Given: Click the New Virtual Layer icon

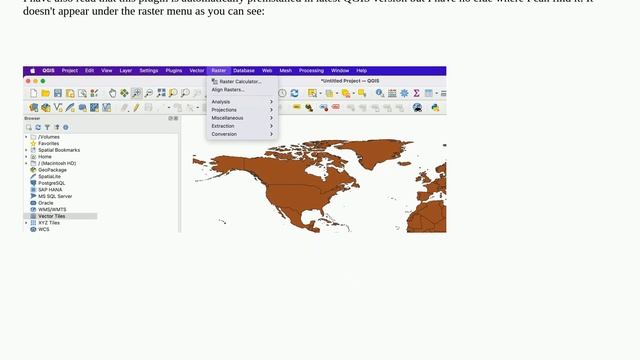Looking at the screenshot, I should coord(107,108).
